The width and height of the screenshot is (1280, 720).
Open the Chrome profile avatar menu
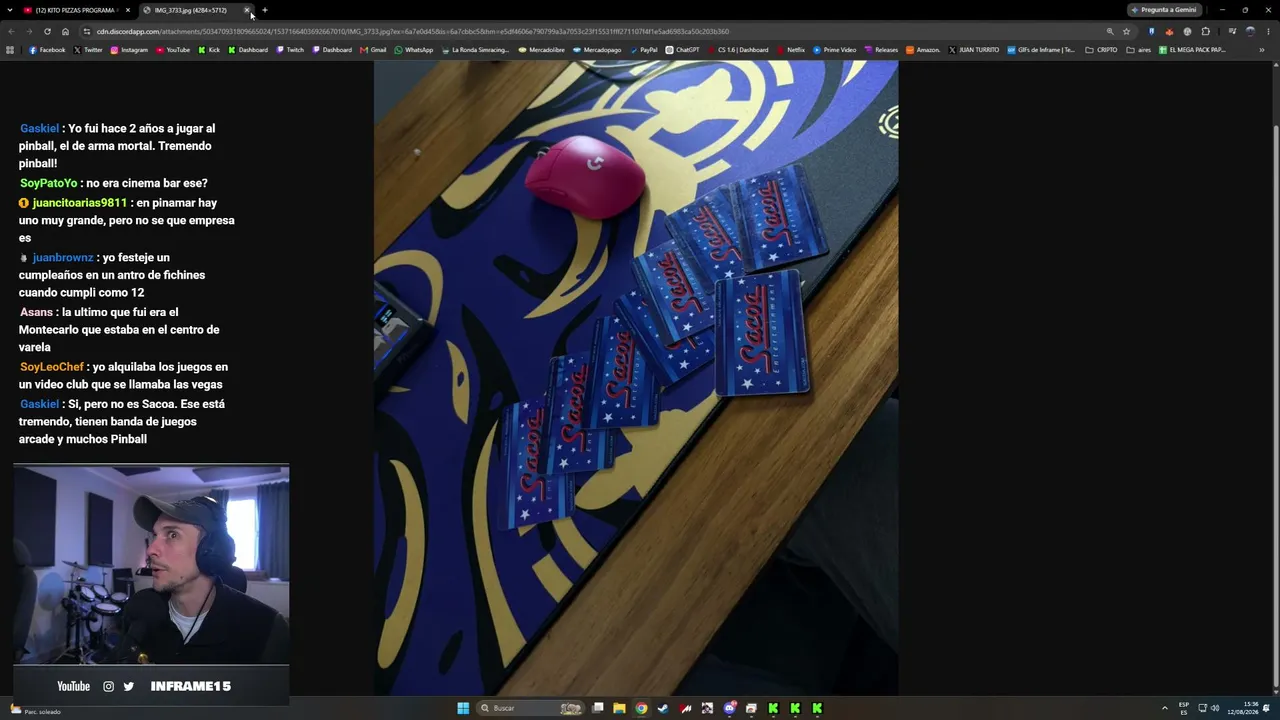(x=1250, y=31)
